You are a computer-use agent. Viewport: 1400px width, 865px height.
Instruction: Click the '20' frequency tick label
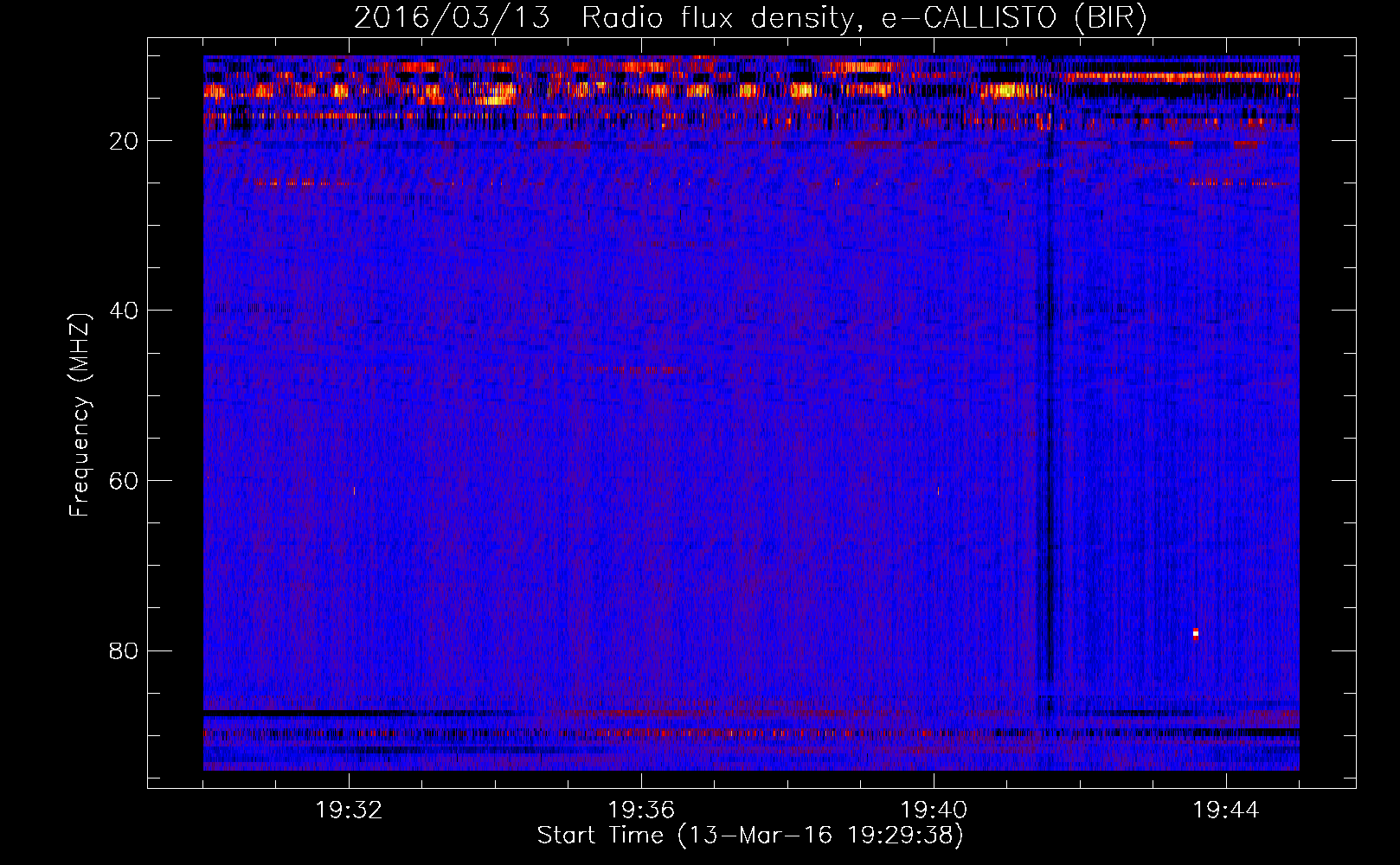tap(124, 141)
